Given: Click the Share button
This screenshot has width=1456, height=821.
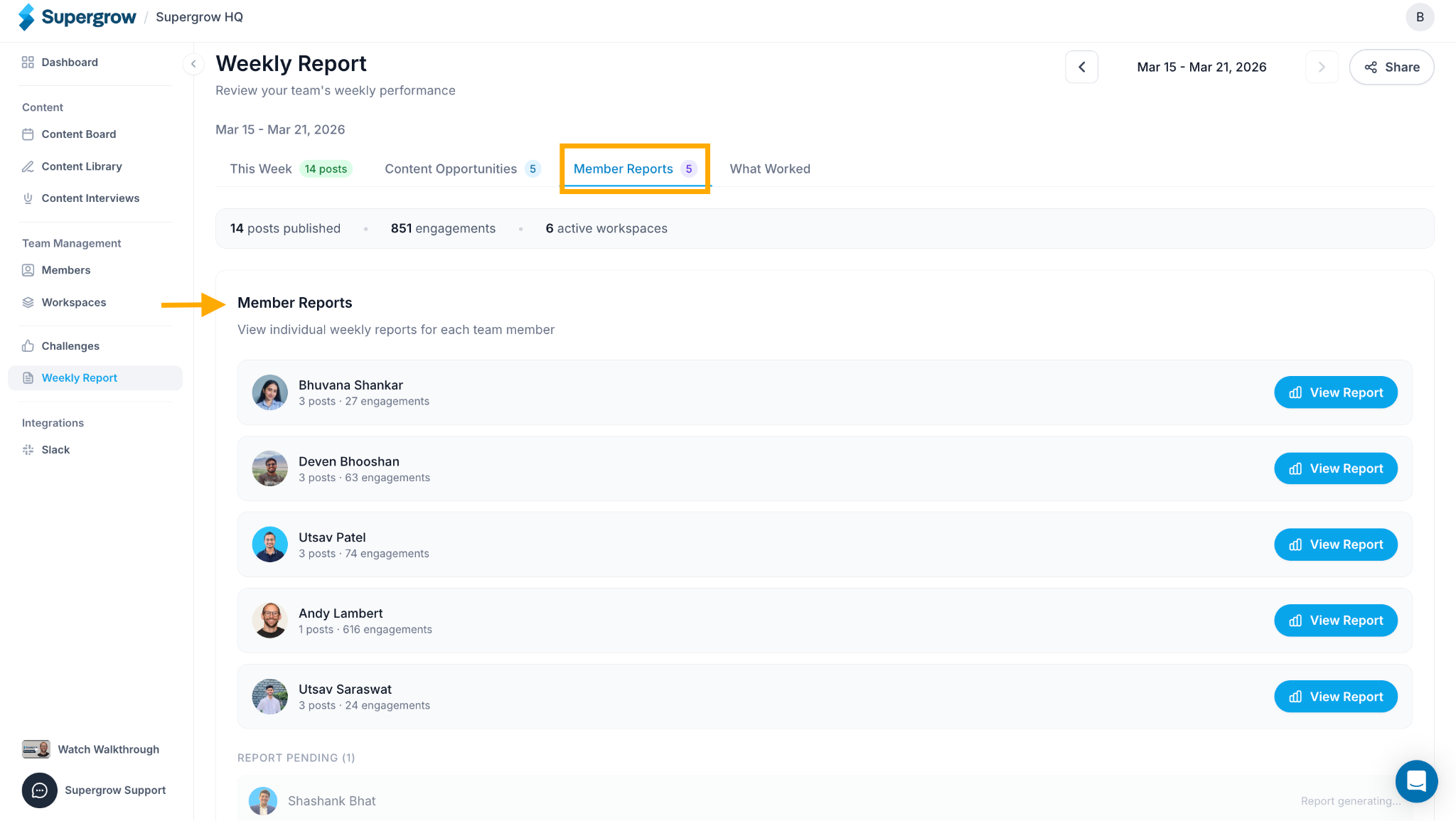Looking at the screenshot, I should (x=1391, y=67).
